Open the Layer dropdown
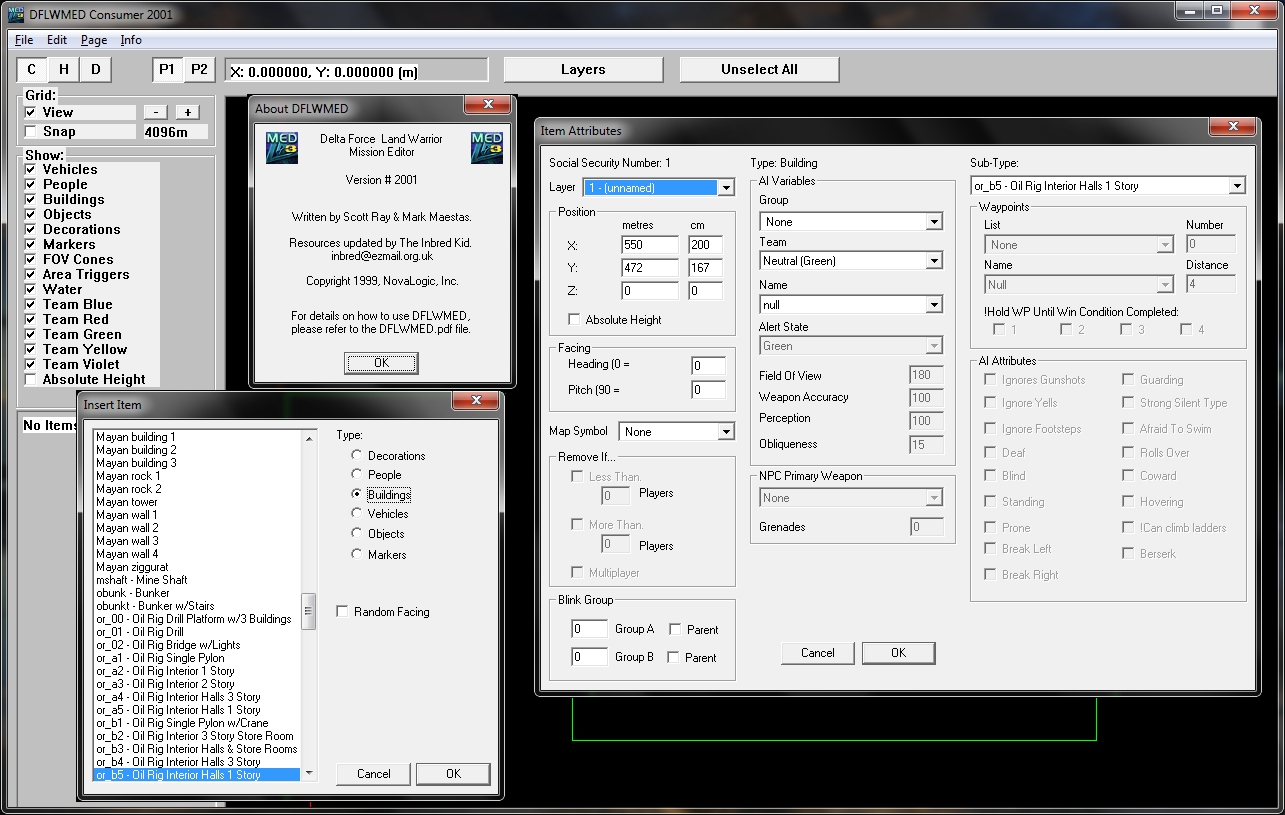The width and height of the screenshot is (1285, 815). (x=659, y=188)
